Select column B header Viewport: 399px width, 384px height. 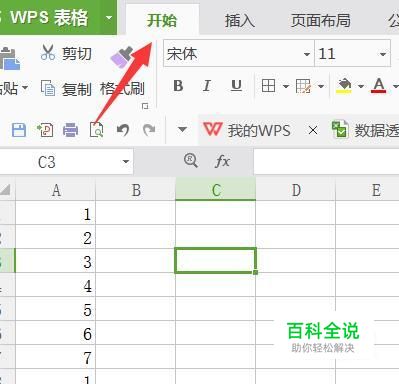click(136, 190)
